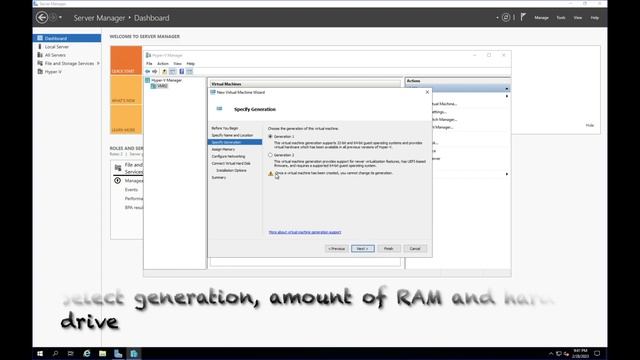640x360 pixels.
Task: Collapse the selected server section in Actions pane
Action: (x=507, y=89)
